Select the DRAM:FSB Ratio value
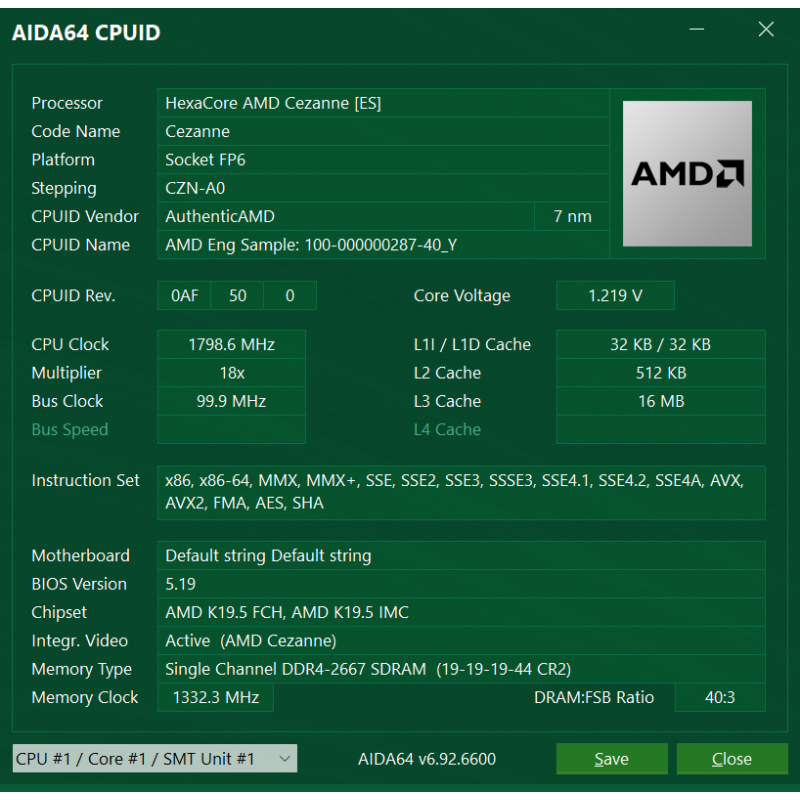This screenshot has width=800, height=800. point(720,697)
